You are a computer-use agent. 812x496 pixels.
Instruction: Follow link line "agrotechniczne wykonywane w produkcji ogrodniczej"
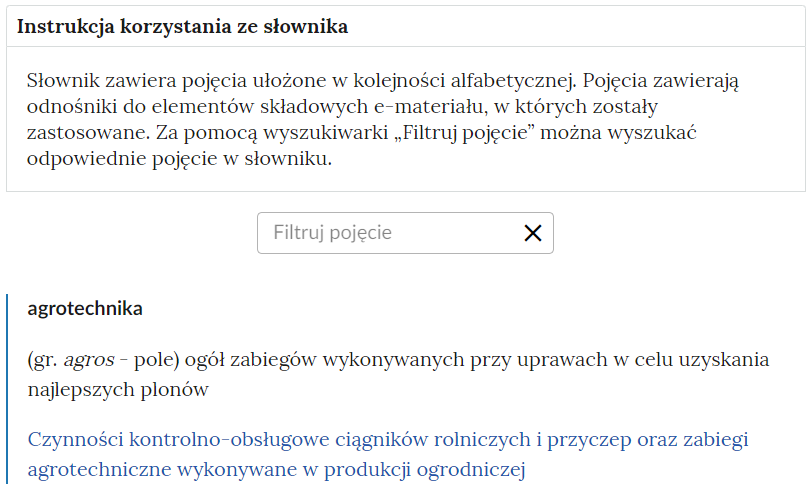pyautogui.click(x=277, y=470)
